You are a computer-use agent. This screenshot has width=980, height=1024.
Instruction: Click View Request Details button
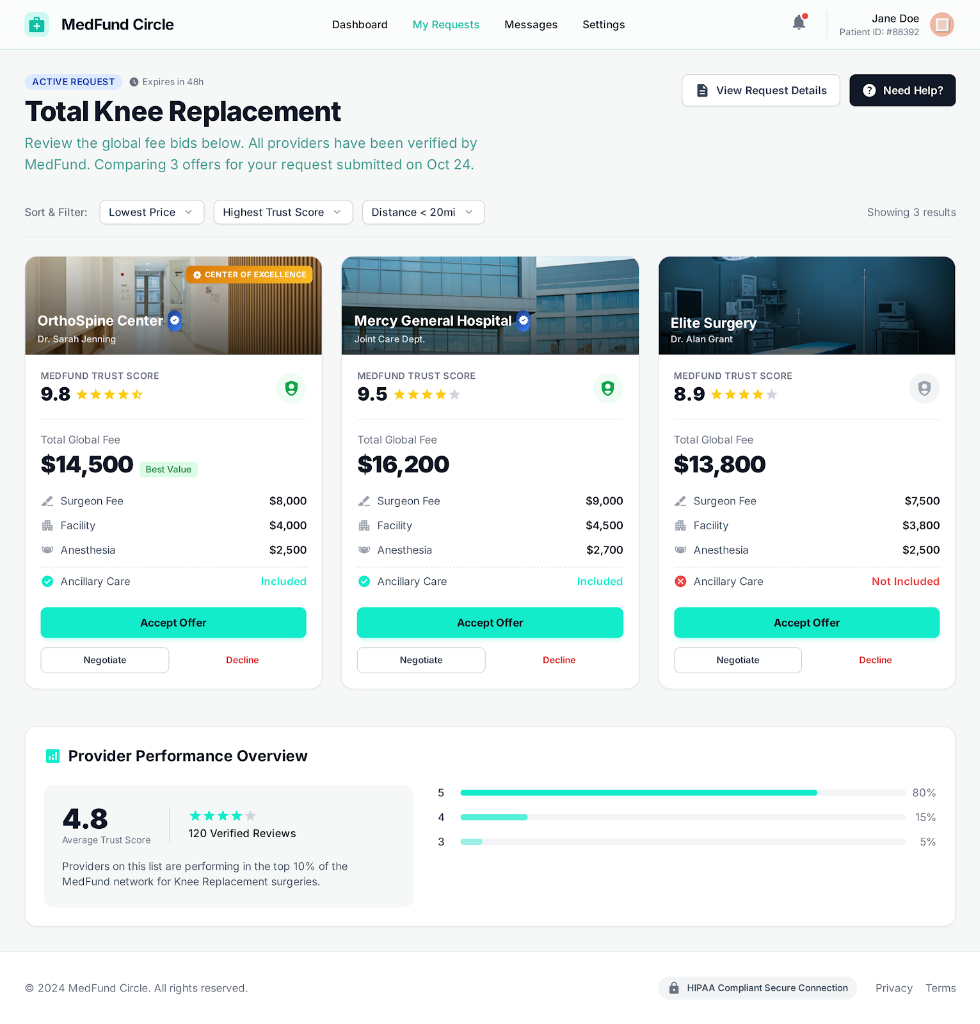[x=760, y=90]
